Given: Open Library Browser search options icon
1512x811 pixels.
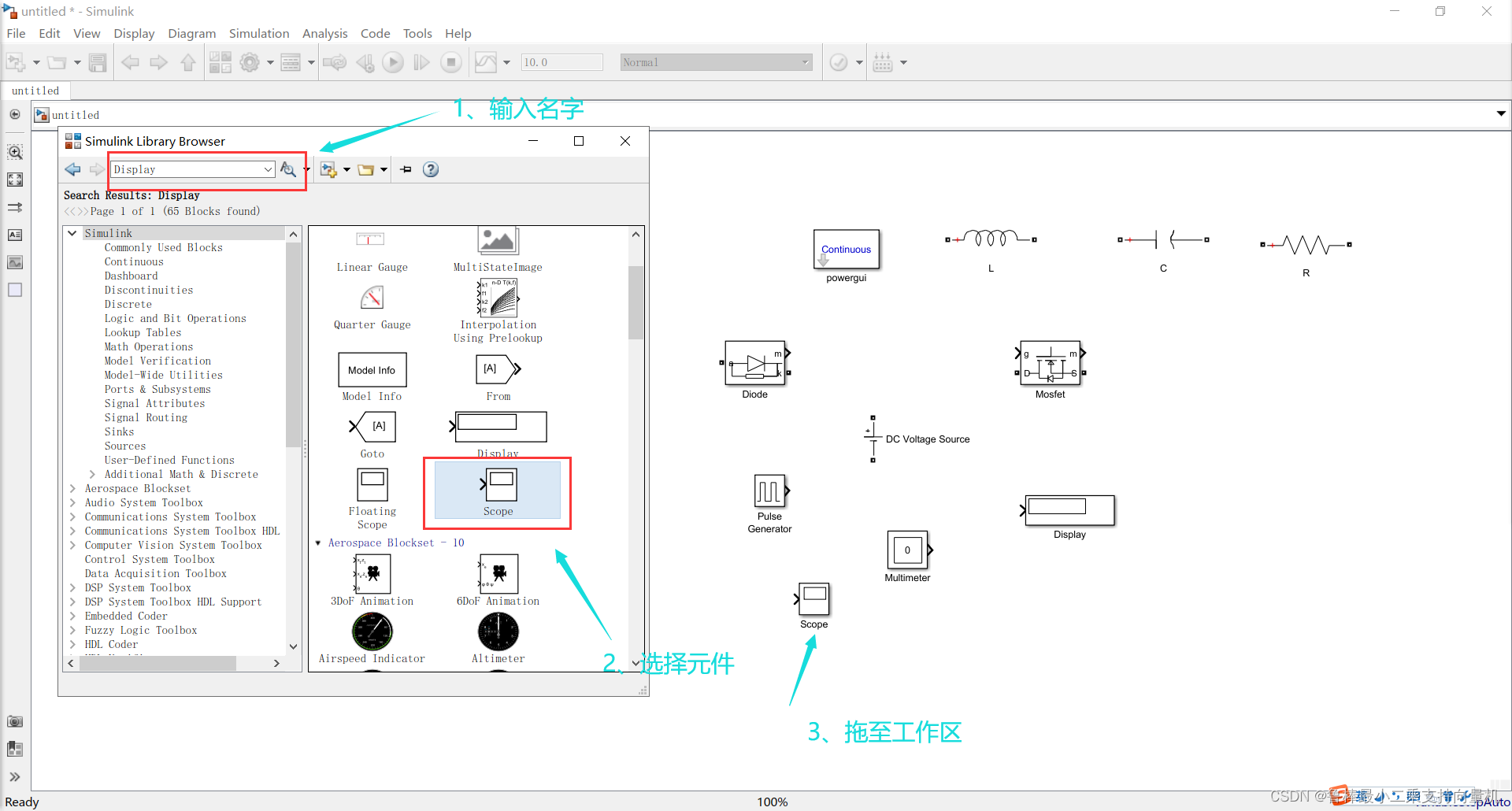Looking at the screenshot, I should coord(287,169).
